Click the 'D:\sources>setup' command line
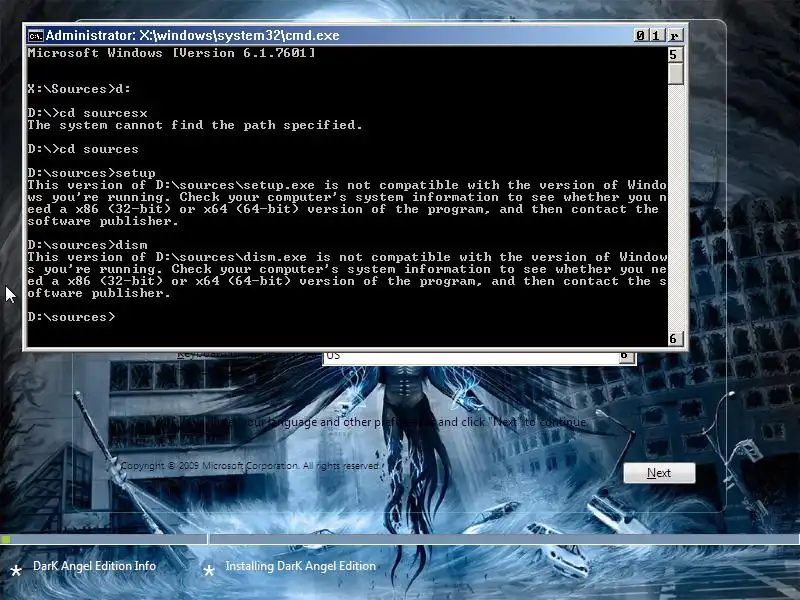800x600 pixels. pos(92,173)
